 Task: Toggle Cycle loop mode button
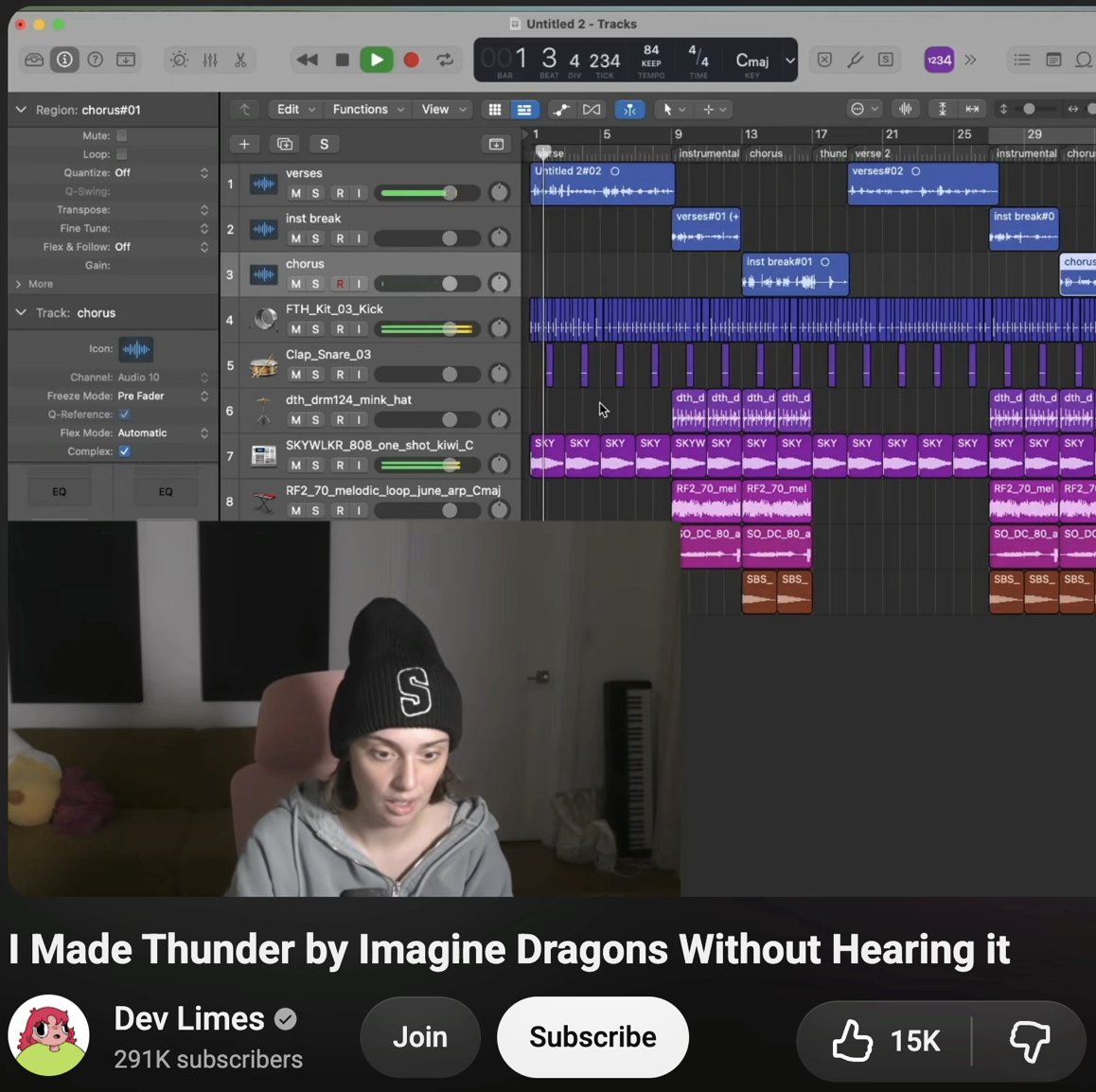click(445, 60)
